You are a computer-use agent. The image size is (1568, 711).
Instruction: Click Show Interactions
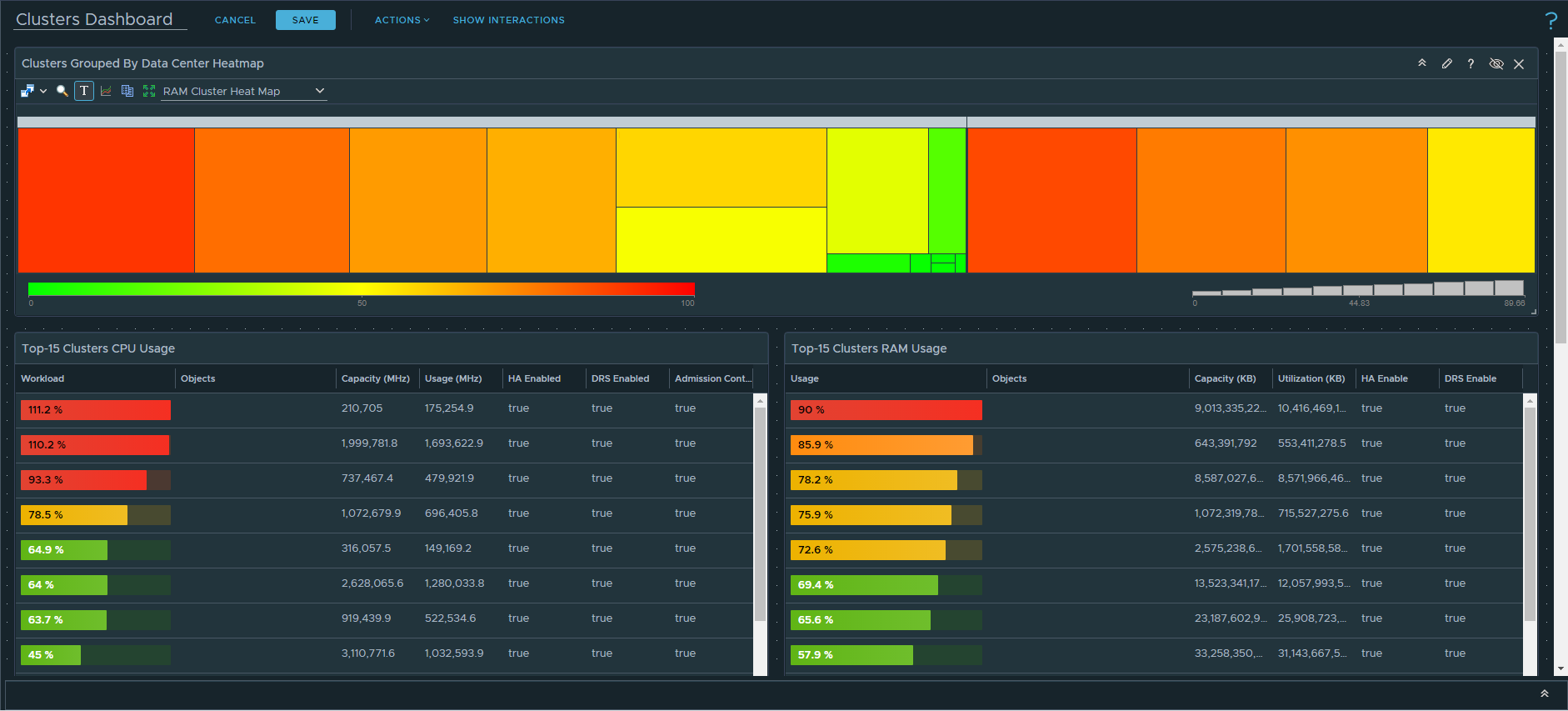508,20
